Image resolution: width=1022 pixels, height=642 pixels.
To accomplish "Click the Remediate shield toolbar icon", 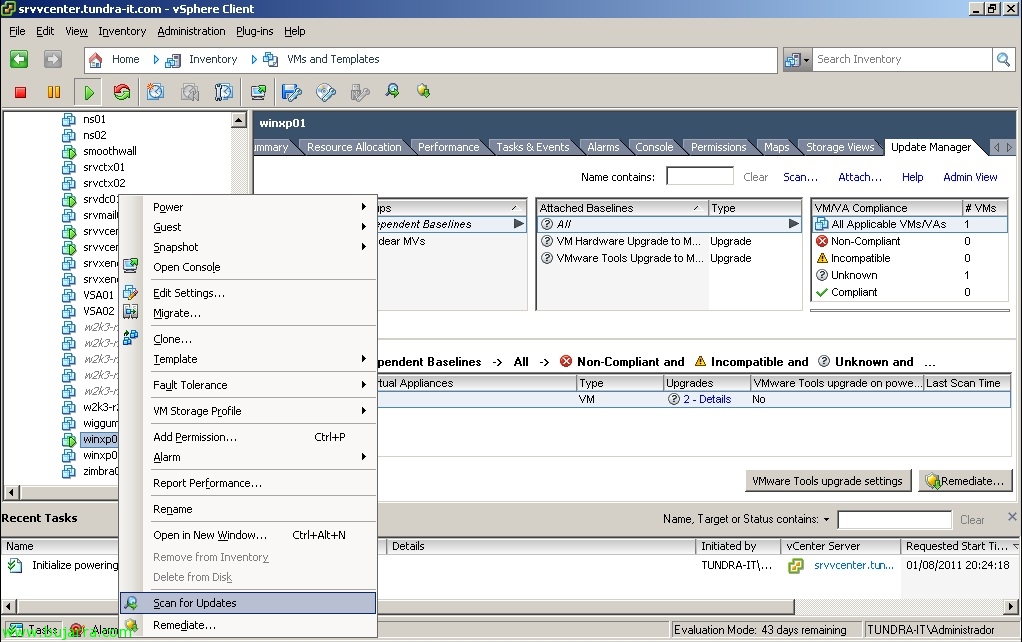I will [424, 91].
